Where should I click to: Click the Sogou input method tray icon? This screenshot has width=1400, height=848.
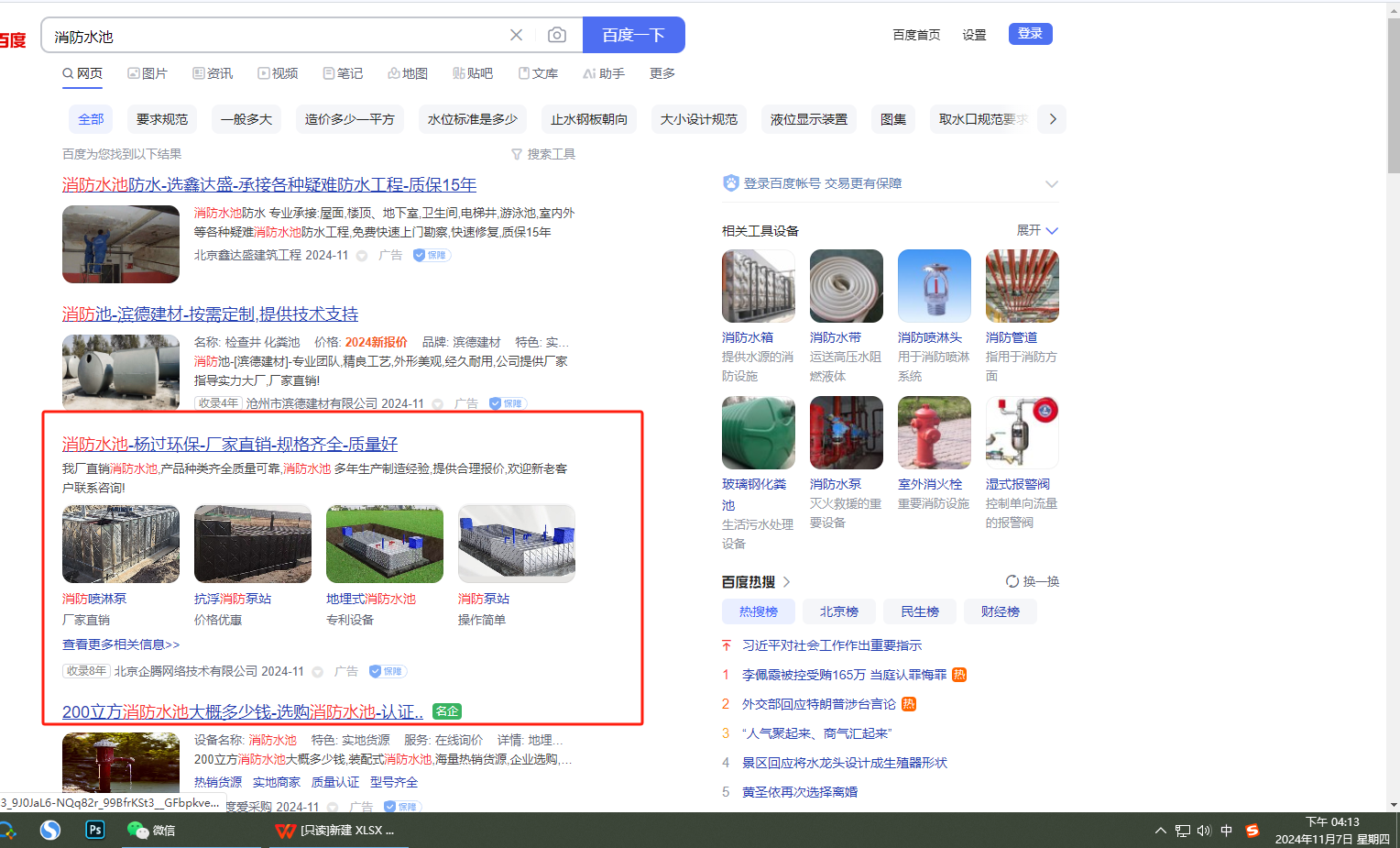1252,831
